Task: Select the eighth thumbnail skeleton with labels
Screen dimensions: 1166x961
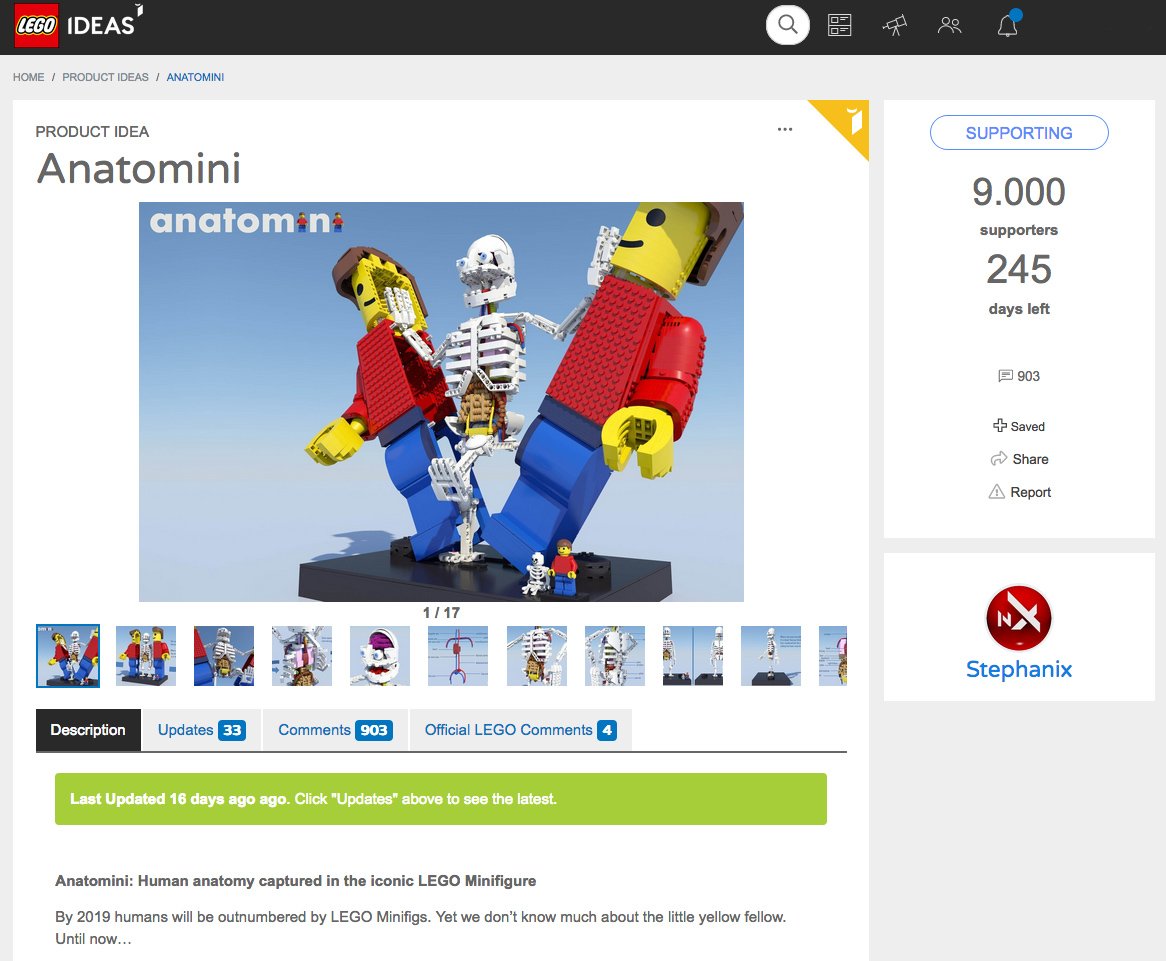Action: pos(615,655)
